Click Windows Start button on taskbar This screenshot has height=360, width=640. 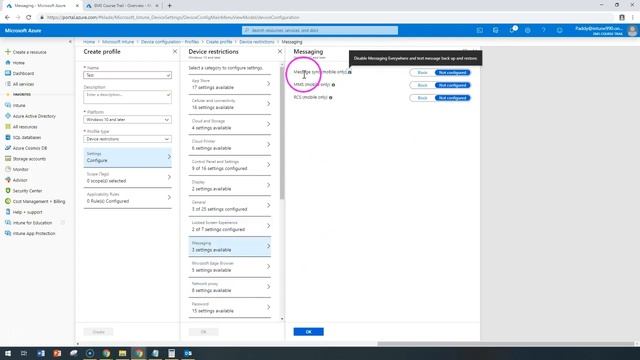point(8,353)
